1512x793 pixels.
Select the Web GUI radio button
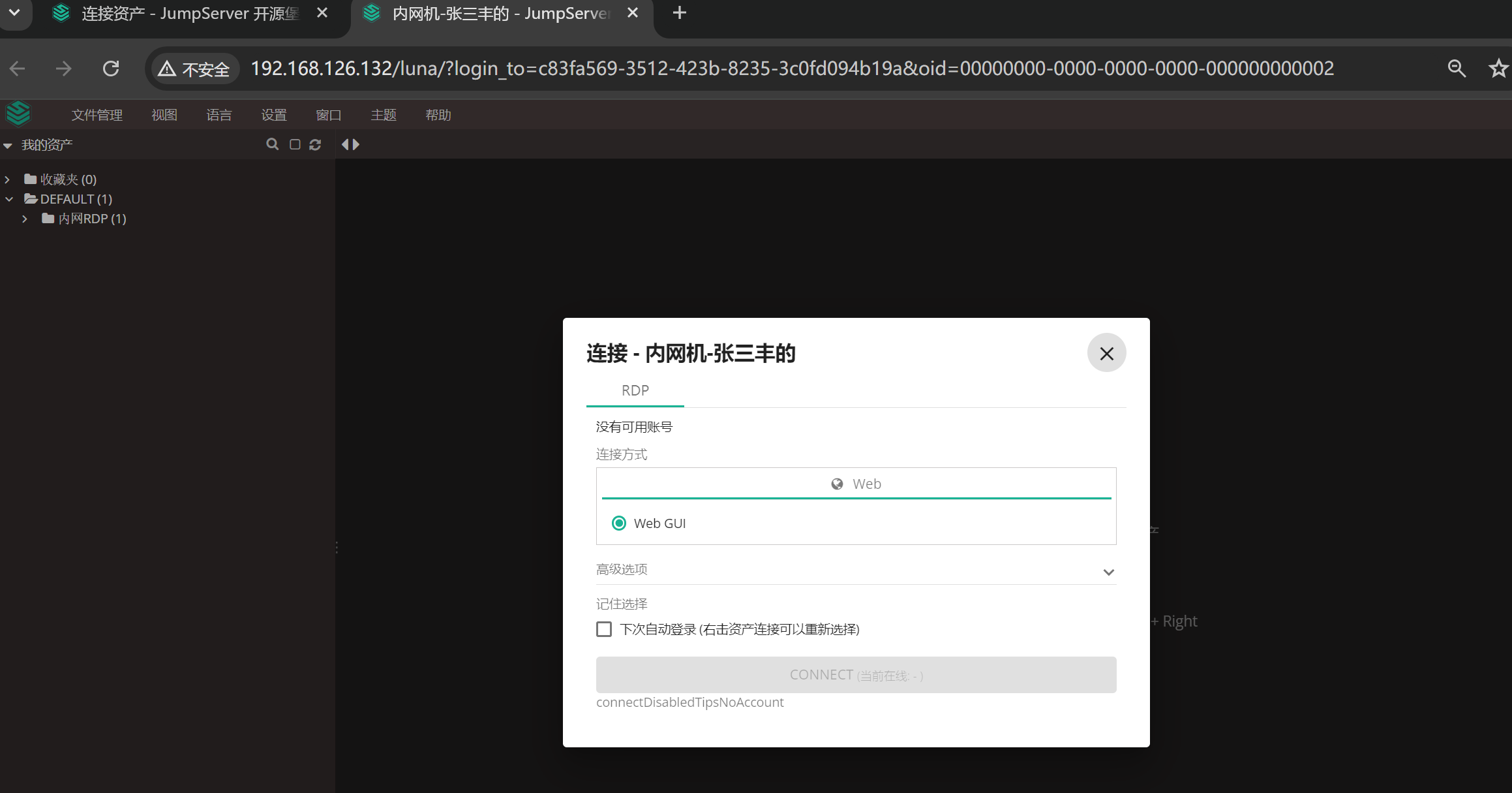coord(619,523)
